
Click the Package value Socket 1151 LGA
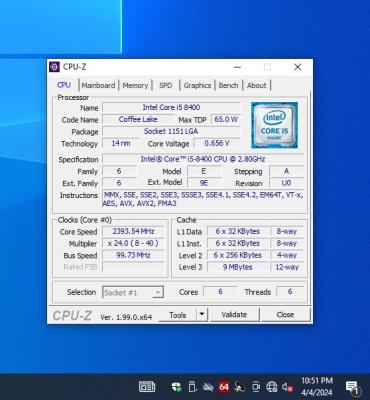click(x=171, y=131)
